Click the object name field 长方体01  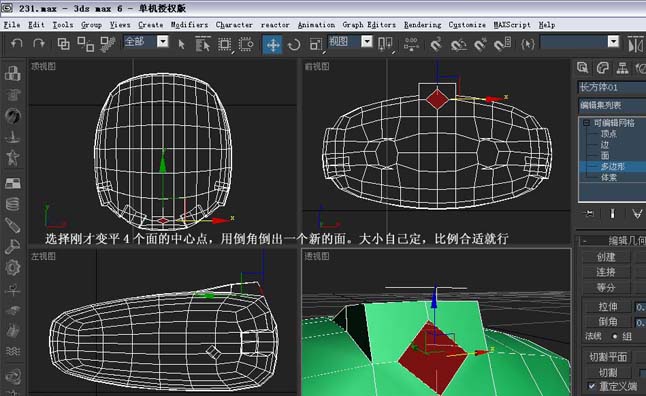[x=612, y=87]
